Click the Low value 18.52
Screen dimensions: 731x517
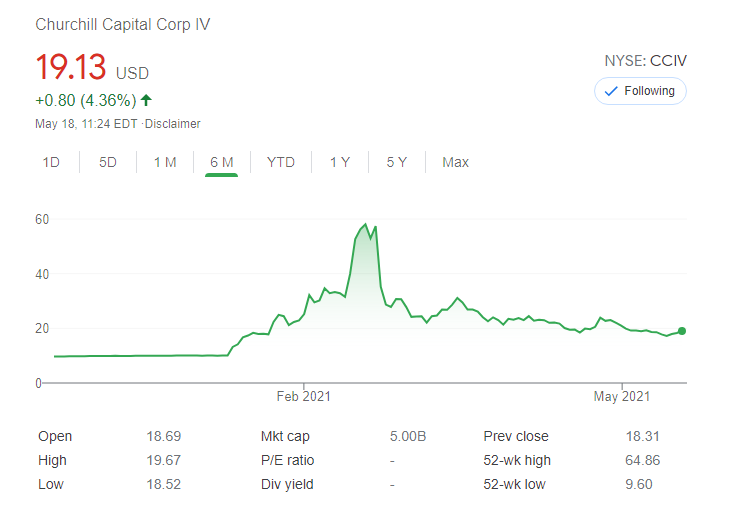tap(164, 484)
